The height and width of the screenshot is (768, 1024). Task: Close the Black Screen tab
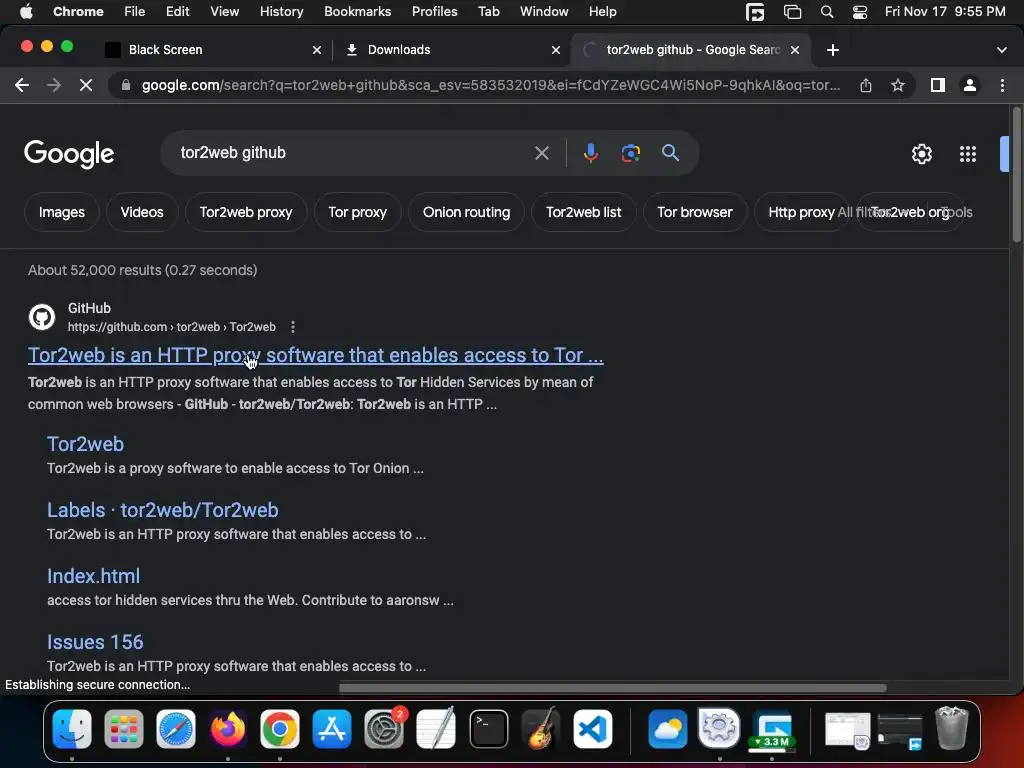point(317,50)
